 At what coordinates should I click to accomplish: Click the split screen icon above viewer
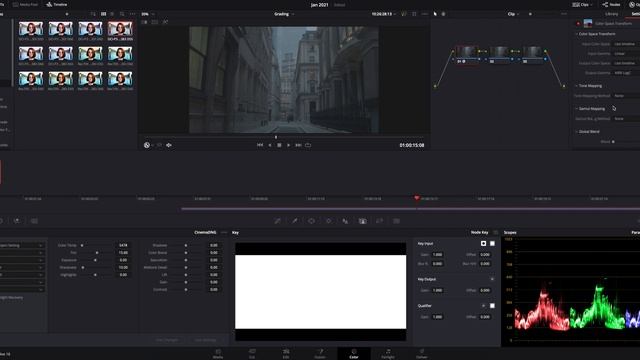pyautogui.click(x=155, y=22)
